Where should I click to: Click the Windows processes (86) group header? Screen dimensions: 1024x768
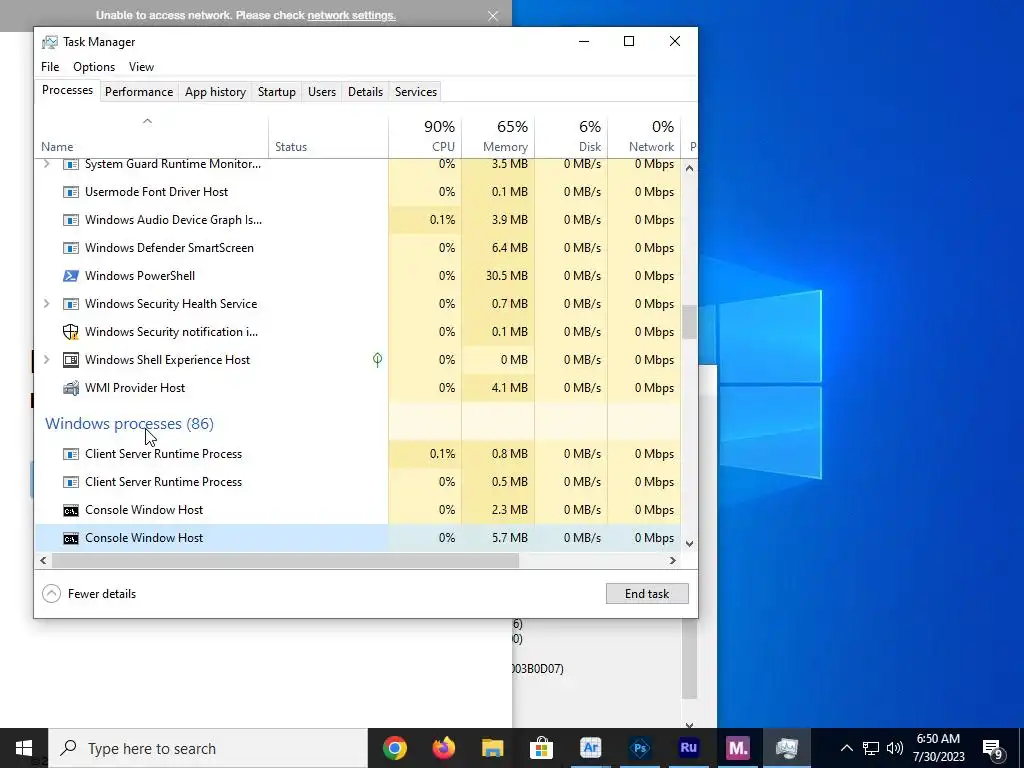click(x=129, y=424)
